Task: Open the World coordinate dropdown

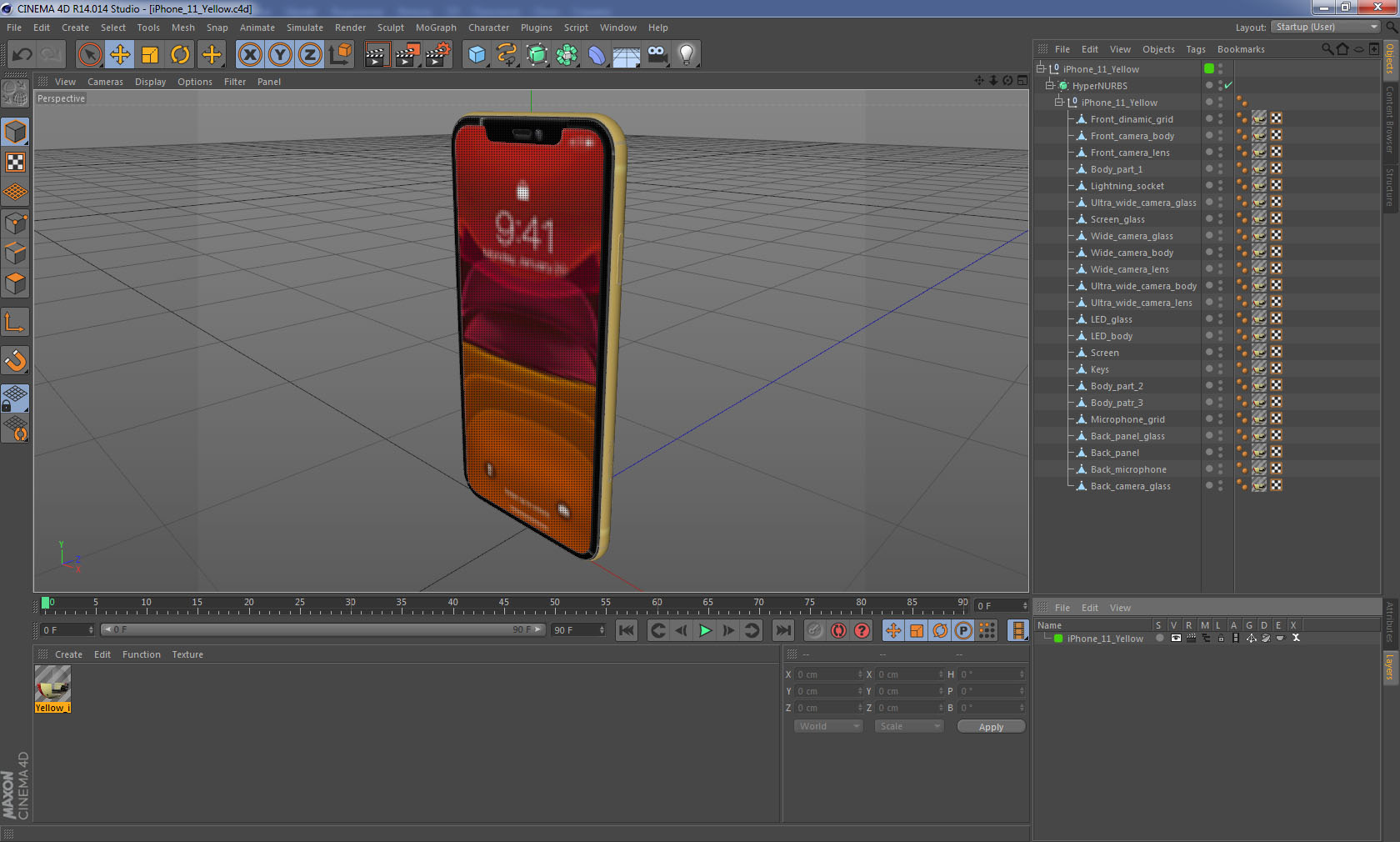Action: coord(828,726)
